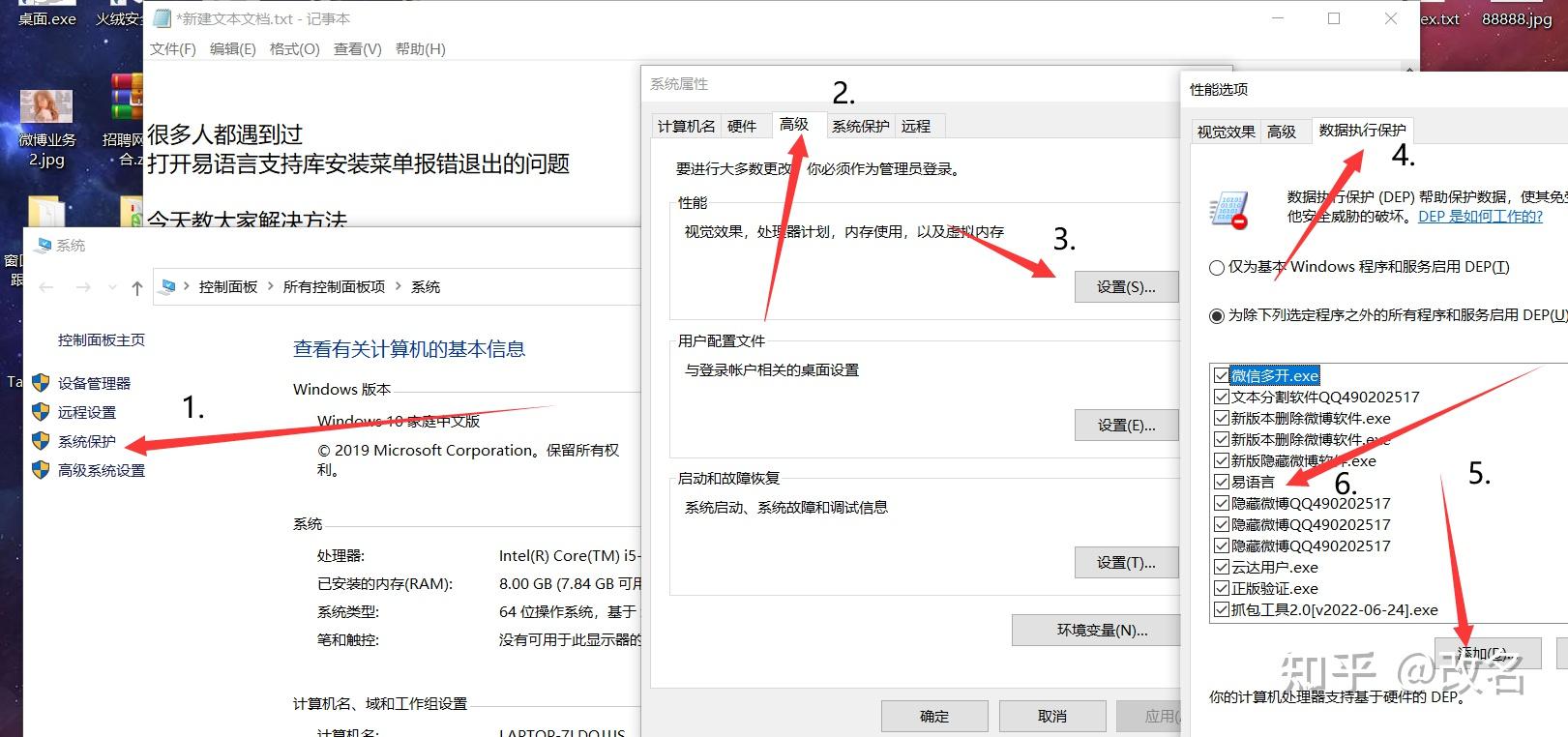Screen dimensions: 1568x737
Task: Open 格式(O) menu in Notepad
Action: [294, 48]
